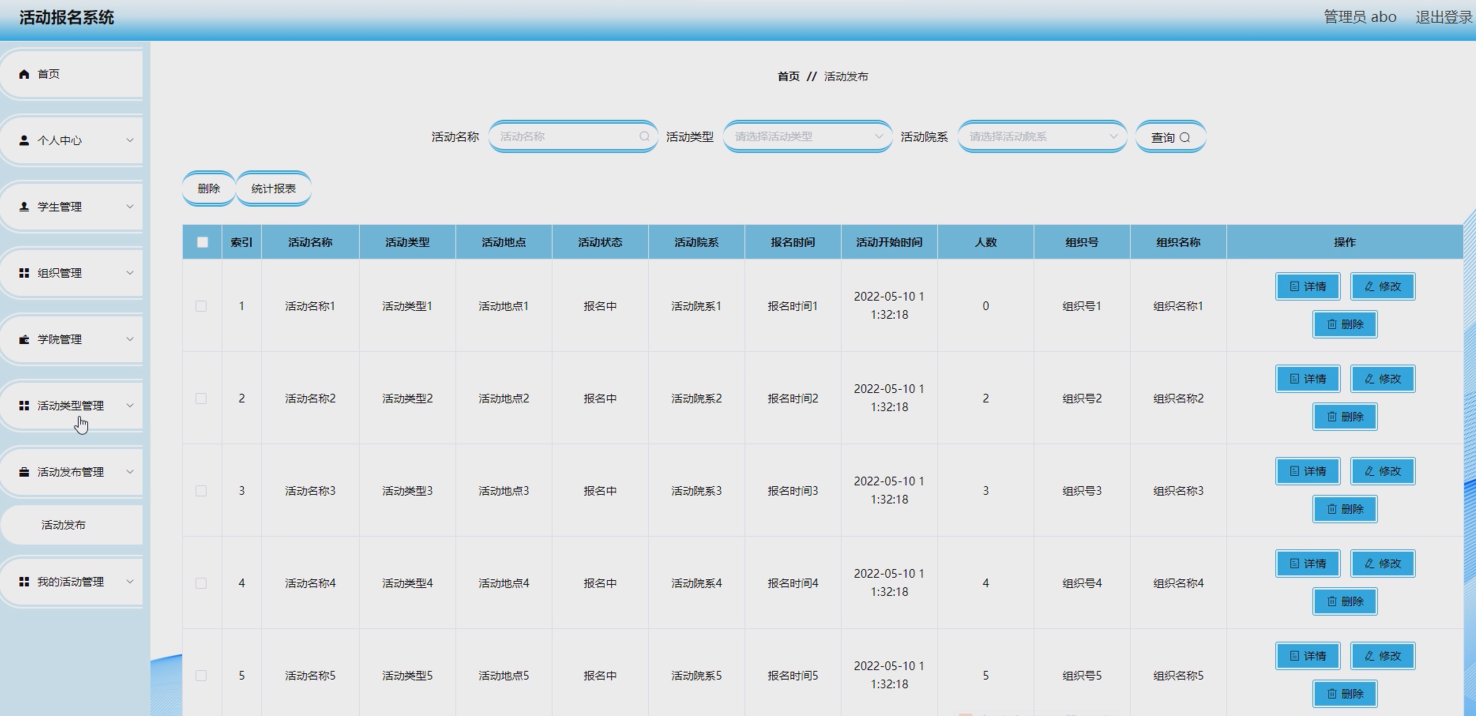Click the search icon in 活动名称 field

click(x=644, y=137)
